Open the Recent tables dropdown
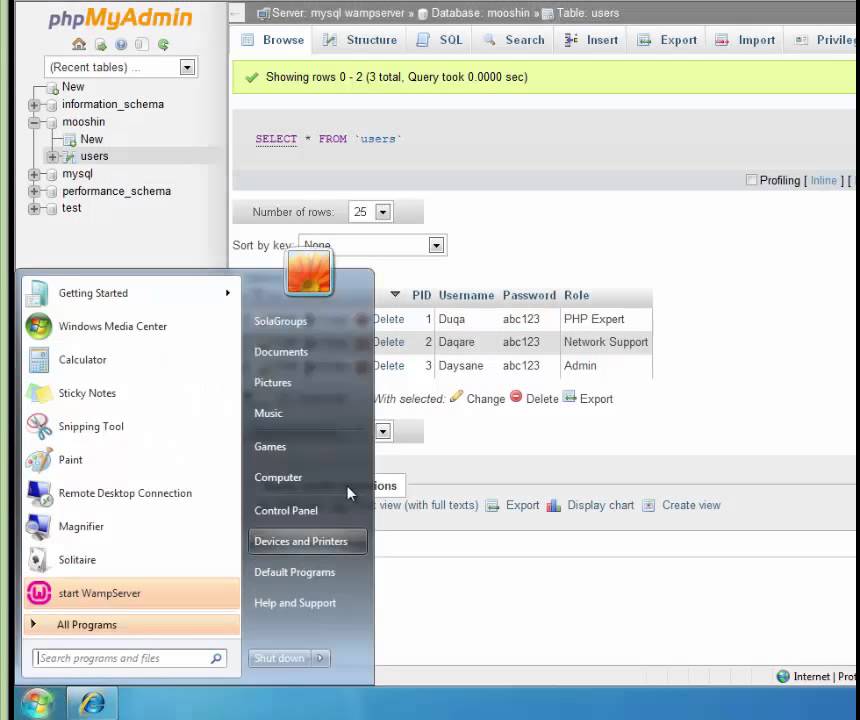The width and height of the screenshot is (860, 720). tap(187, 67)
